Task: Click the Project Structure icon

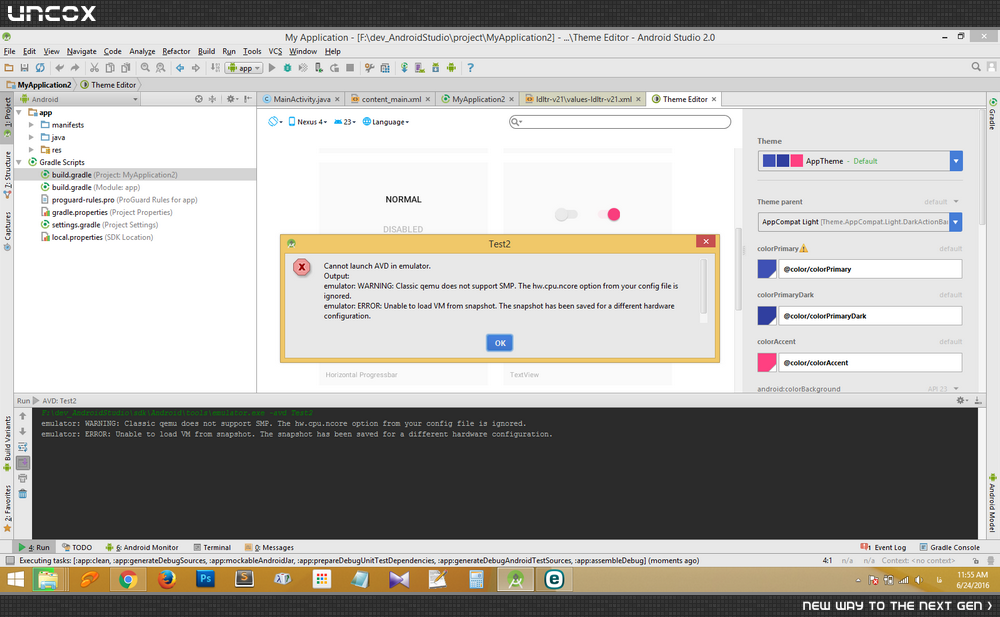Action: click(x=385, y=68)
